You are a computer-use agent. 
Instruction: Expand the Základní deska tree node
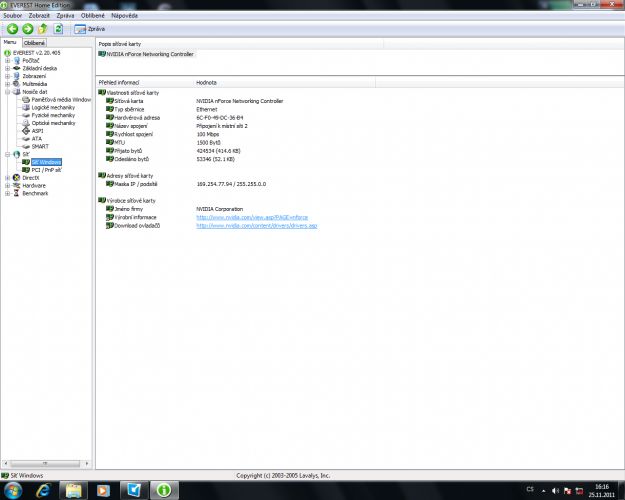(7, 68)
